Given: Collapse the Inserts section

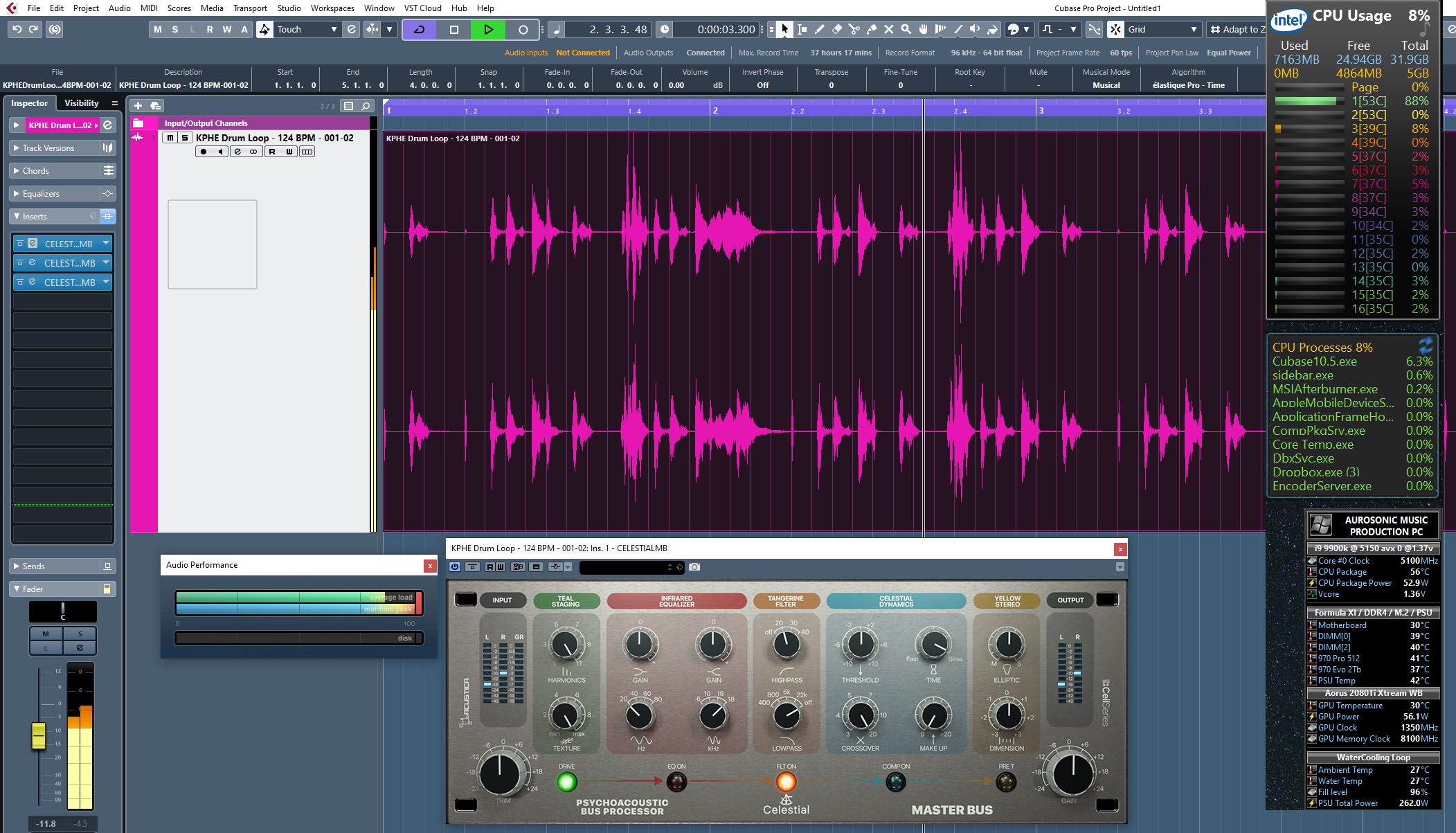Looking at the screenshot, I should click(x=17, y=217).
